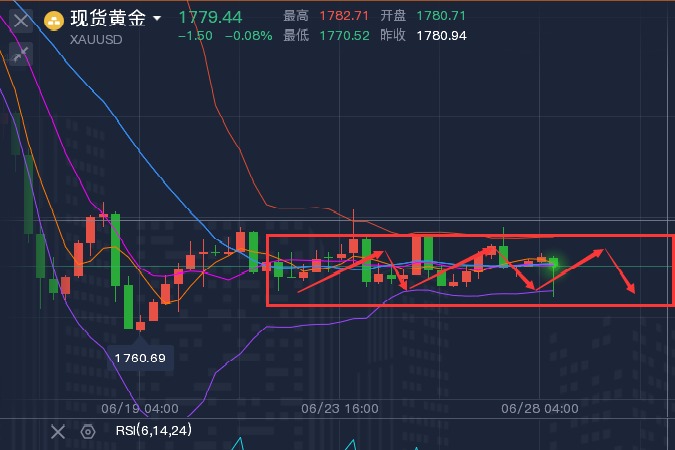Screen dimensions: 675x450
Task: Click the collapse arrows icon below the X
Action: pyautogui.click(x=21, y=54)
